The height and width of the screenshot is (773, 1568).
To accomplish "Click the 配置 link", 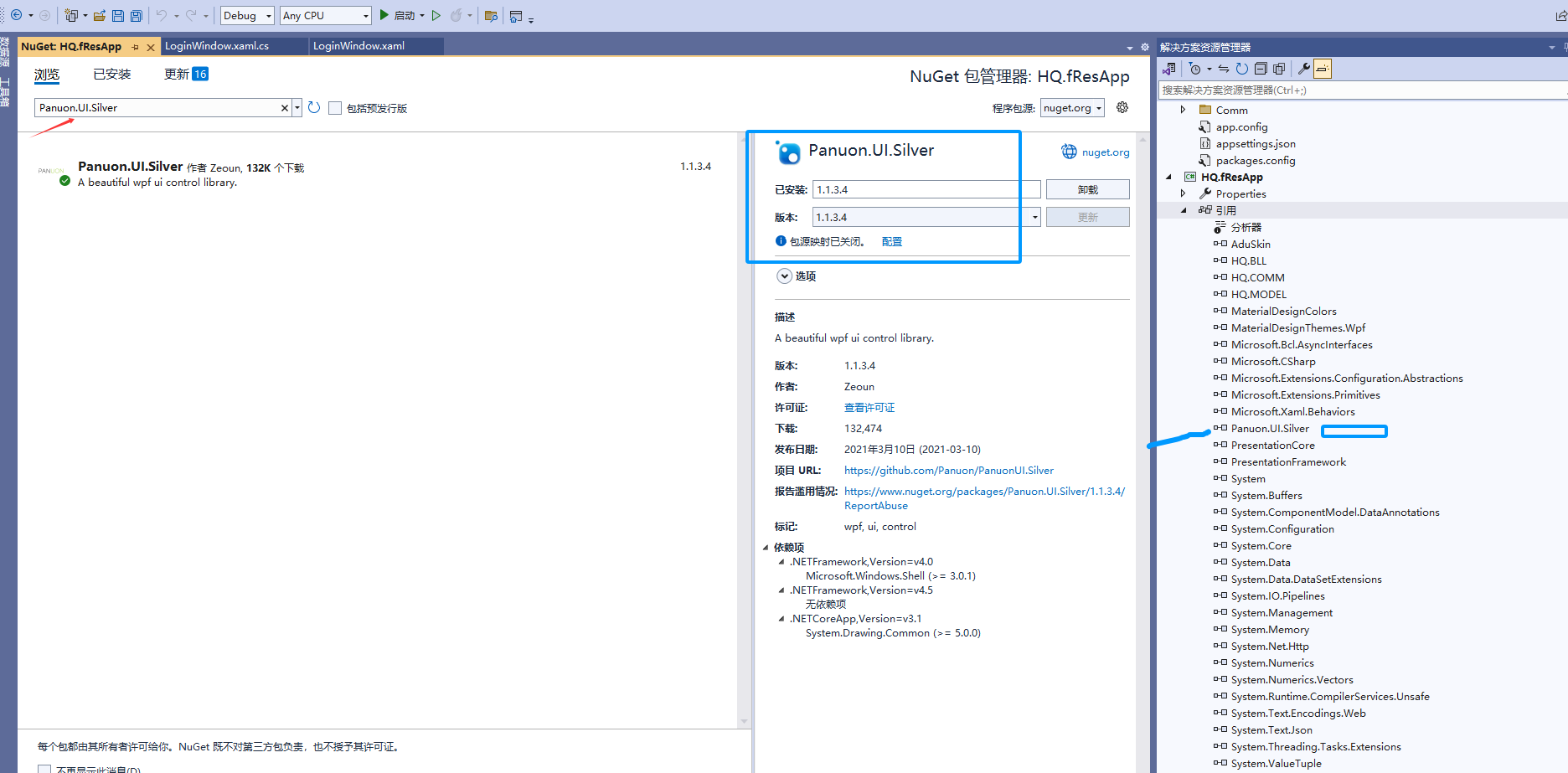I will point(892,241).
